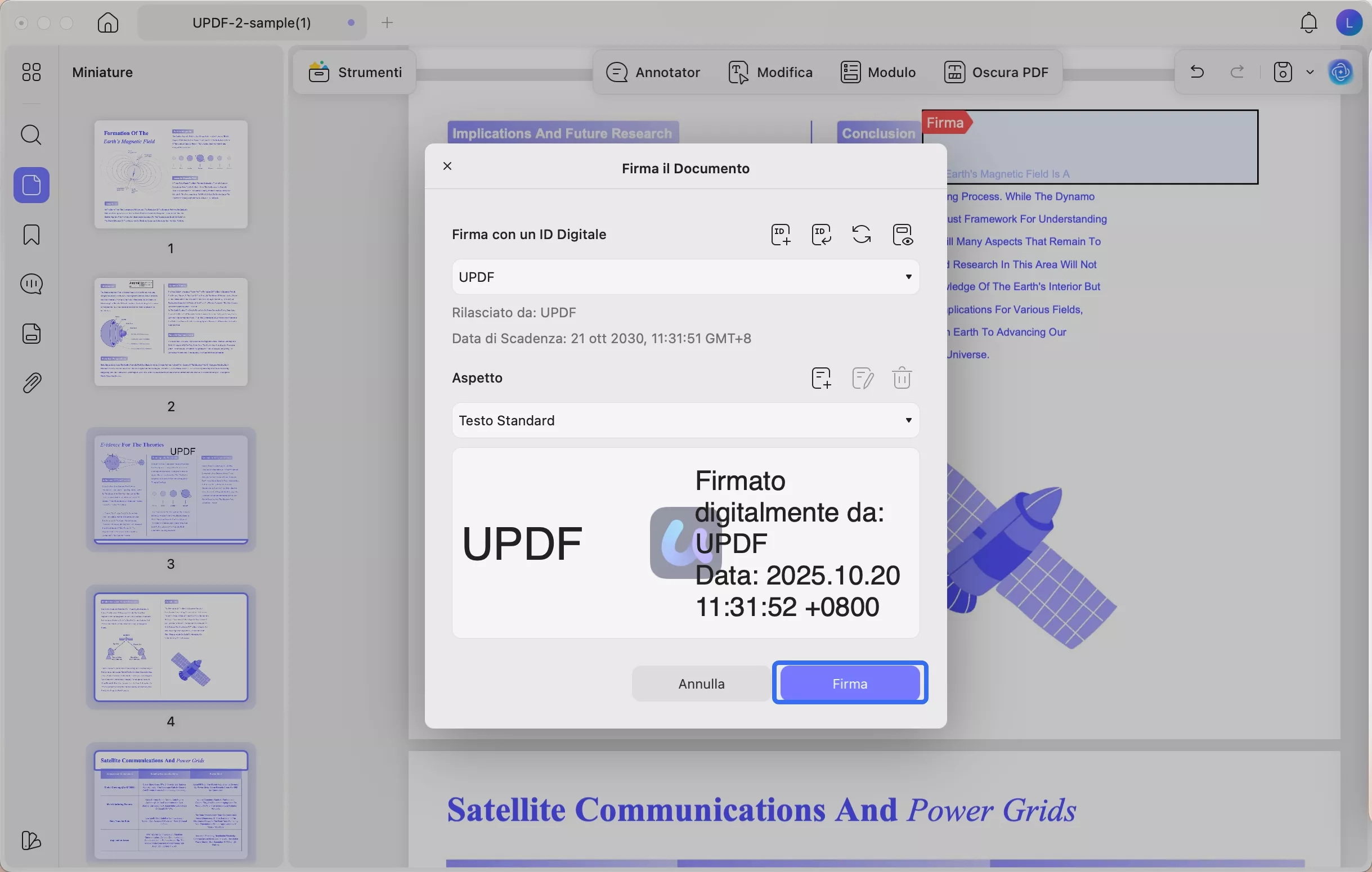Open the bookmarks sidebar panel

[32, 235]
